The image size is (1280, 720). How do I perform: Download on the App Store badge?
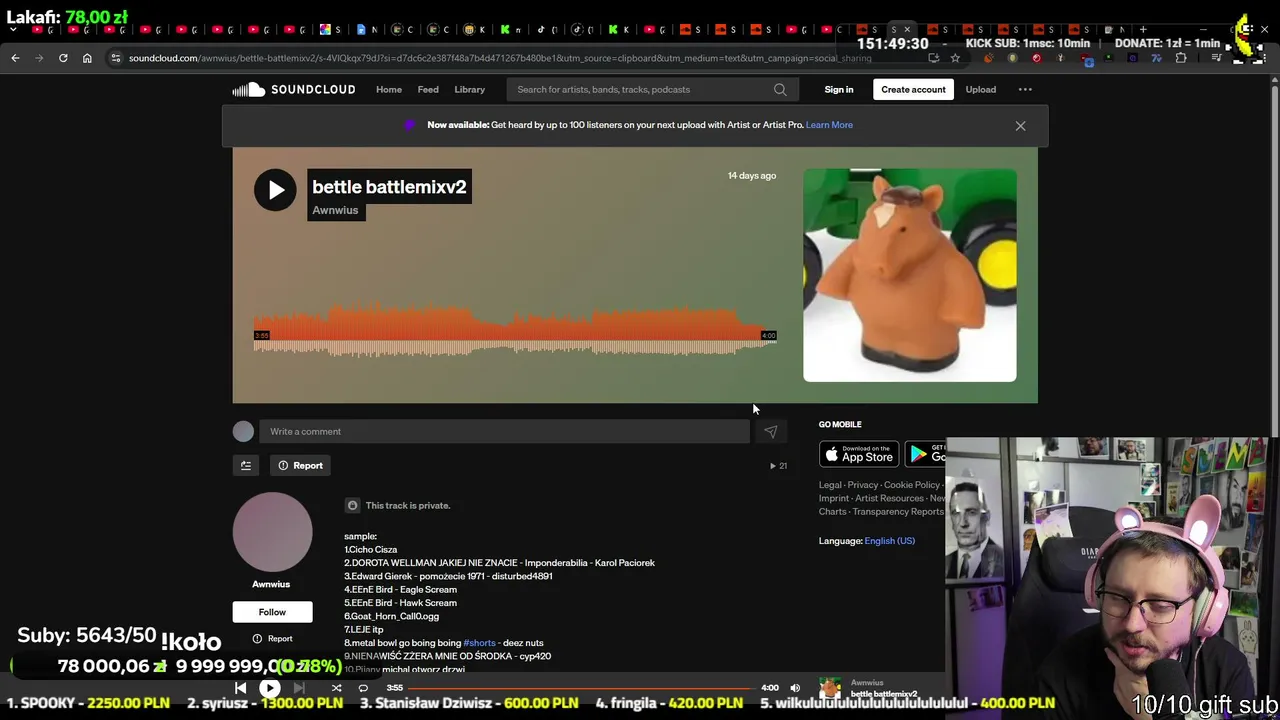tap(859, 455)
